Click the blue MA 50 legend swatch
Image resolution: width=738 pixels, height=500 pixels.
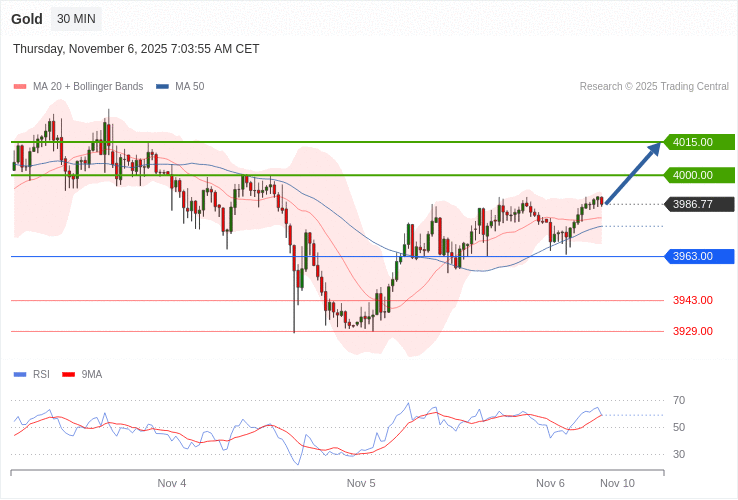tap(162, 87)
